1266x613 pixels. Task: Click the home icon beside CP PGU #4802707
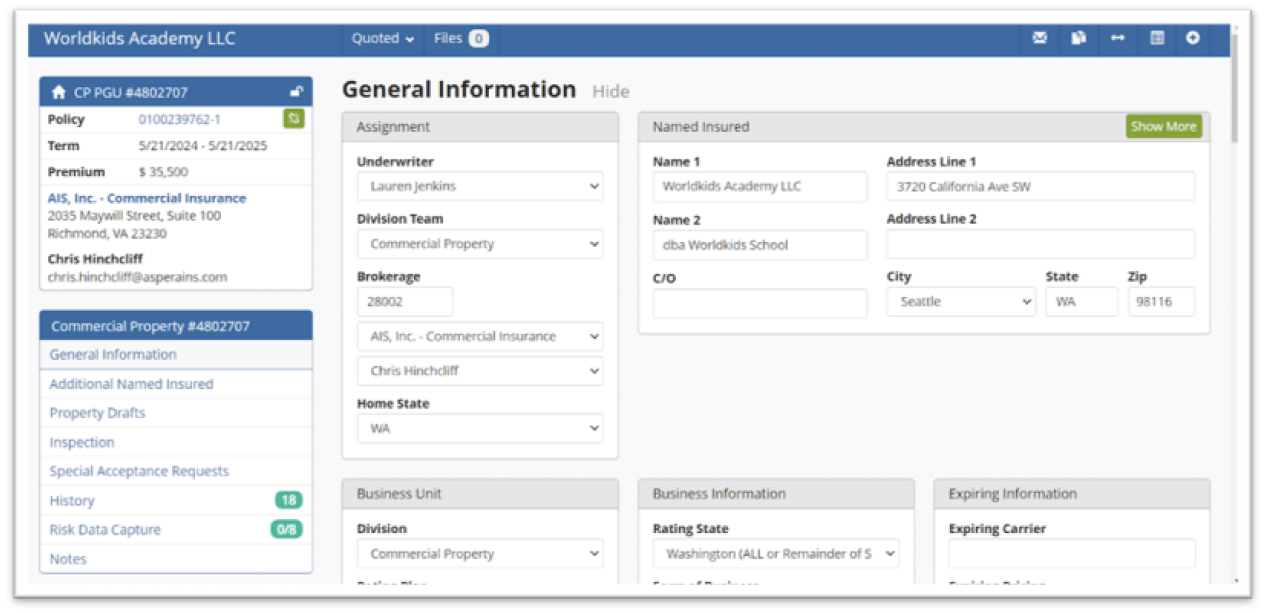pyautogui.click(x=58, y=92)
